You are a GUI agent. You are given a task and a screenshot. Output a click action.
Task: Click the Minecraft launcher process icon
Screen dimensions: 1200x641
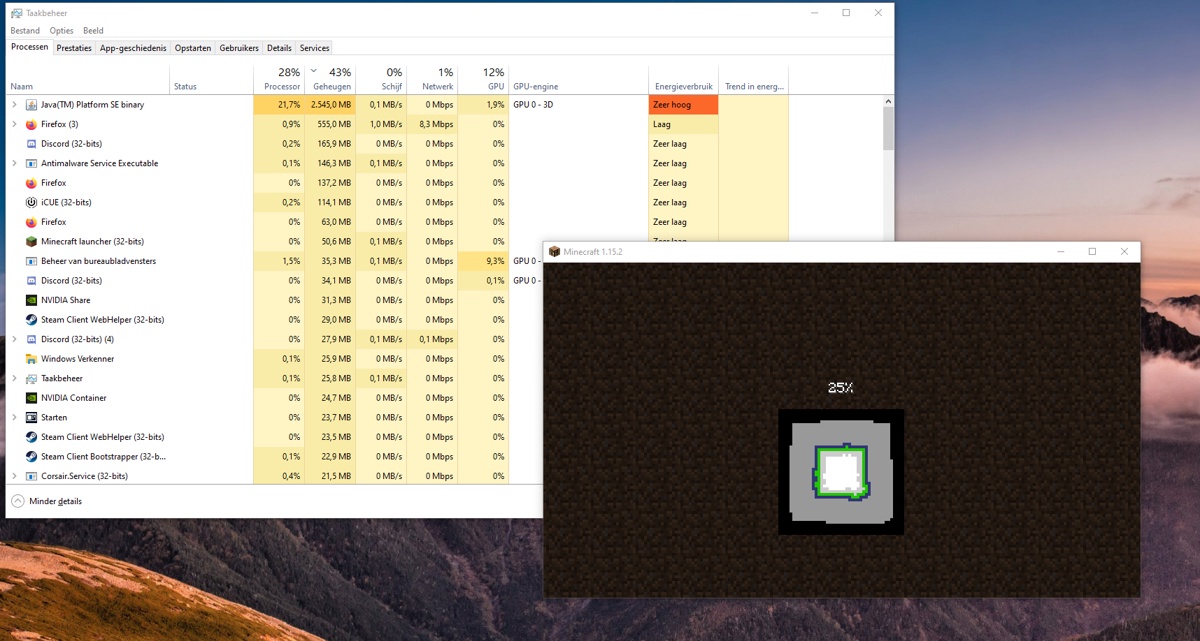pos(31,241)
